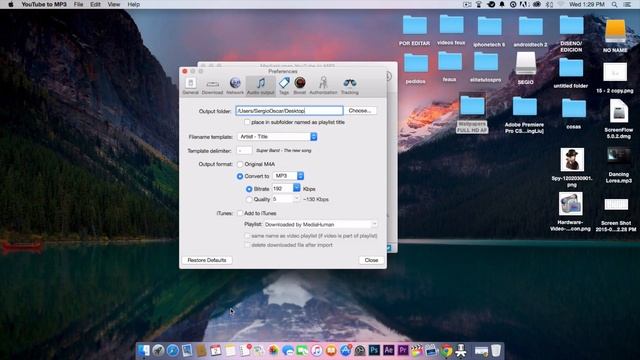Open Calendar from the Dock

[x=216, y=350]
